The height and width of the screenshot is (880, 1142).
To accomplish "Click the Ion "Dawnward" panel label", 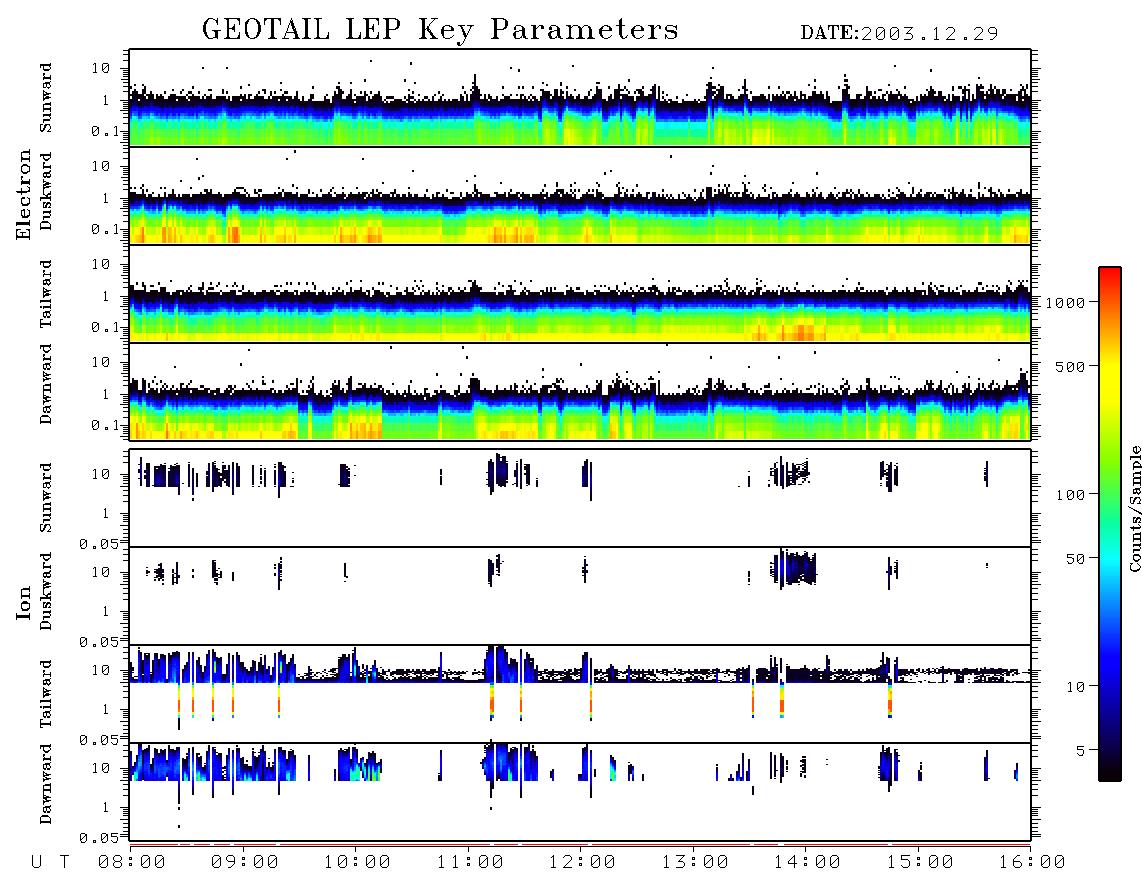I will click(46, 783).
